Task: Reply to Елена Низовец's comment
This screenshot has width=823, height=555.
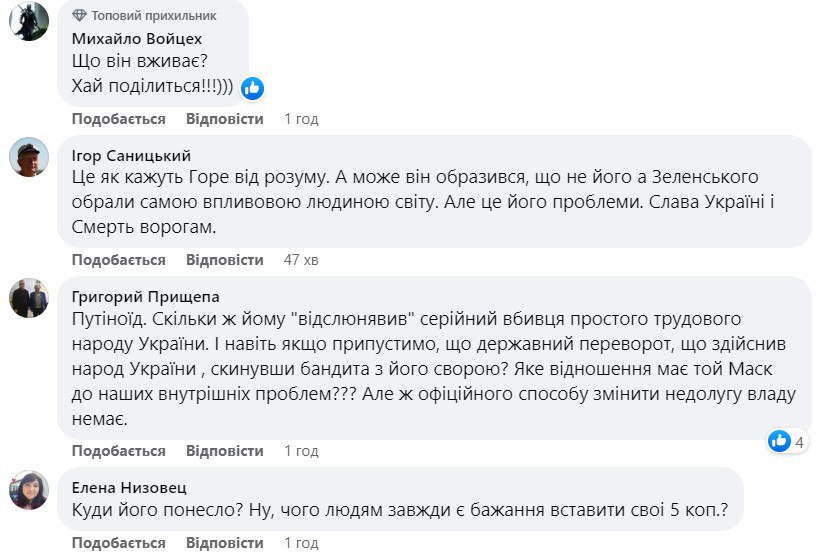Action: pos(225,543)
